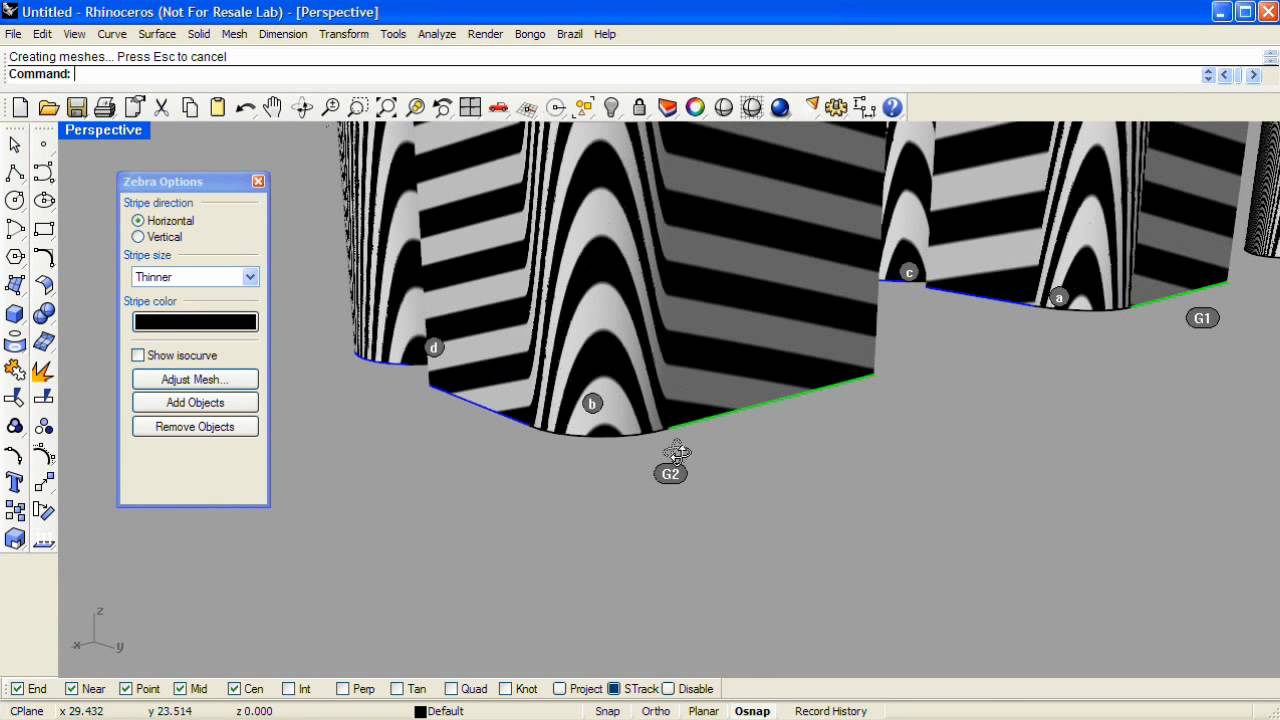
Task: Open the Transform menu
Action: 344,34
